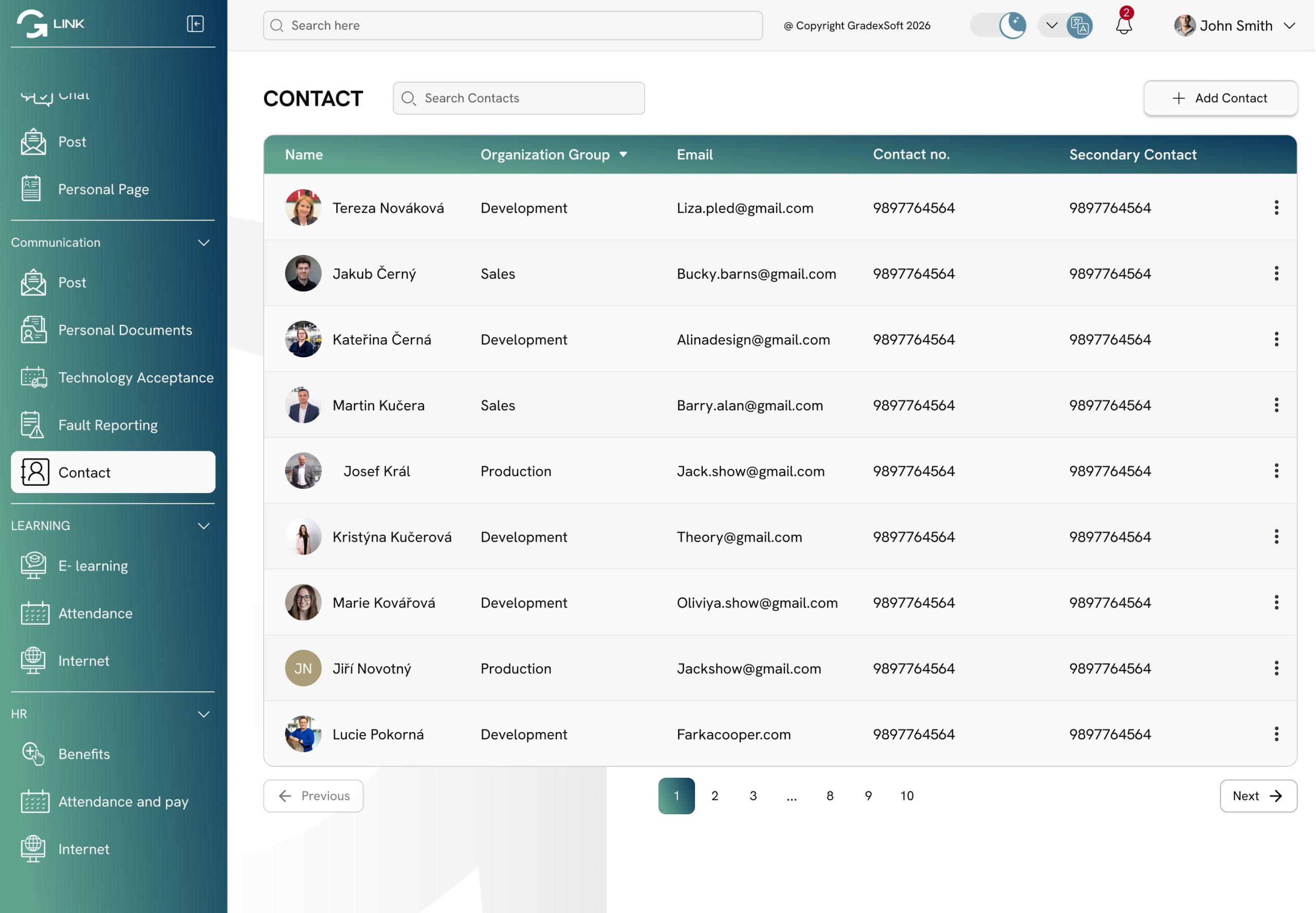The image size is (1316, 913).
Task: Open the Organization Group filter dropdown
Action: click(x=623, y=154)
